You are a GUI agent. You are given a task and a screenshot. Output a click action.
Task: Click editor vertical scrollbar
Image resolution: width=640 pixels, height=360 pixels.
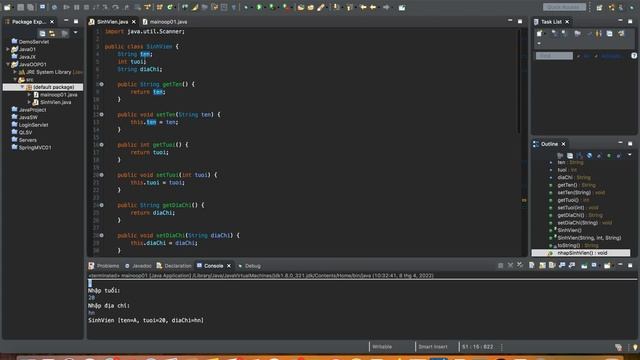[520, 82]
